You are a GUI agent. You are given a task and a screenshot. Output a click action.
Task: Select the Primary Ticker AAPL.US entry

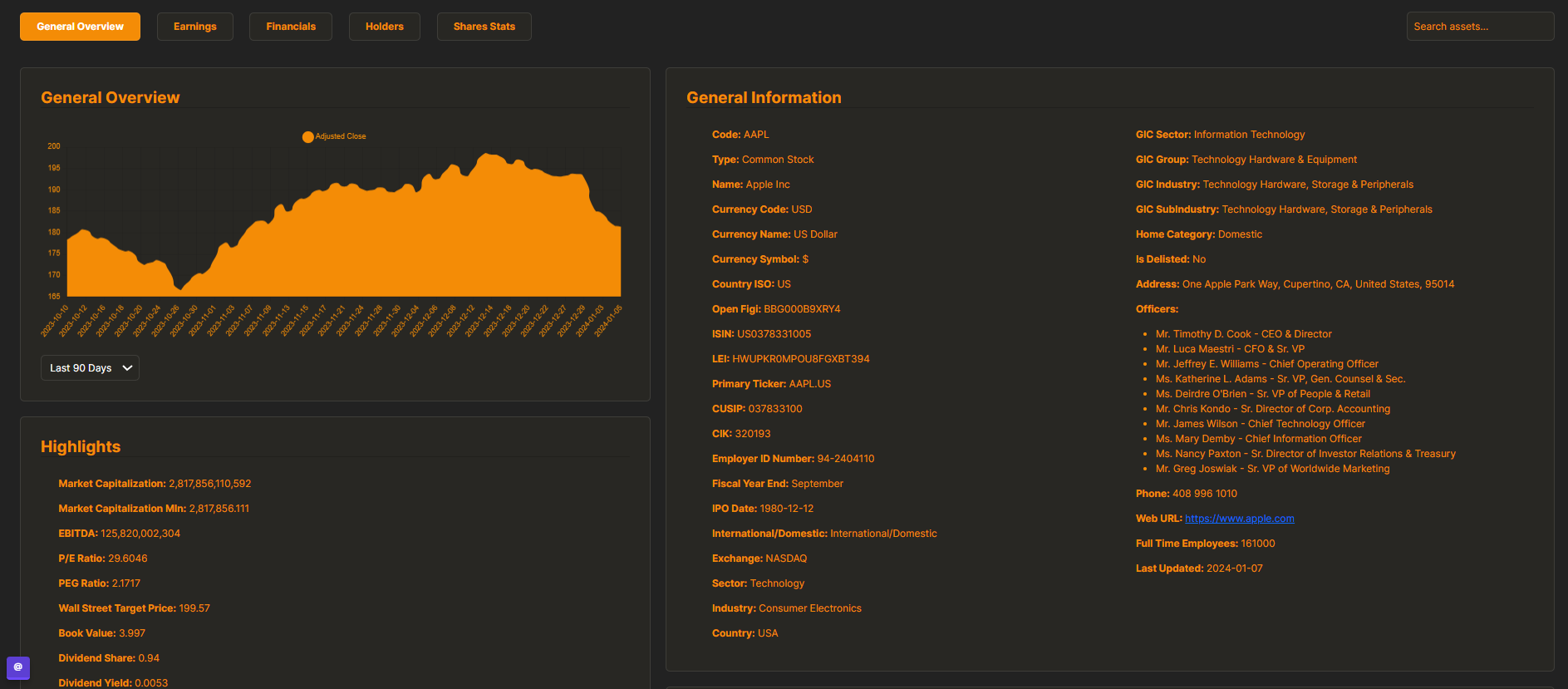pyautogui.click(x=771, y=384)
